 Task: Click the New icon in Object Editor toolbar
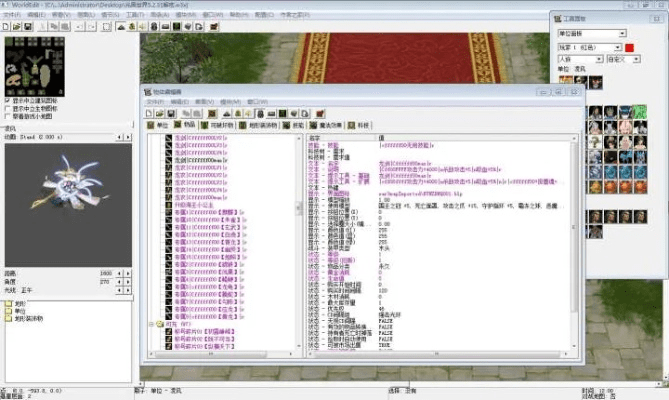[x=152, y=113]
